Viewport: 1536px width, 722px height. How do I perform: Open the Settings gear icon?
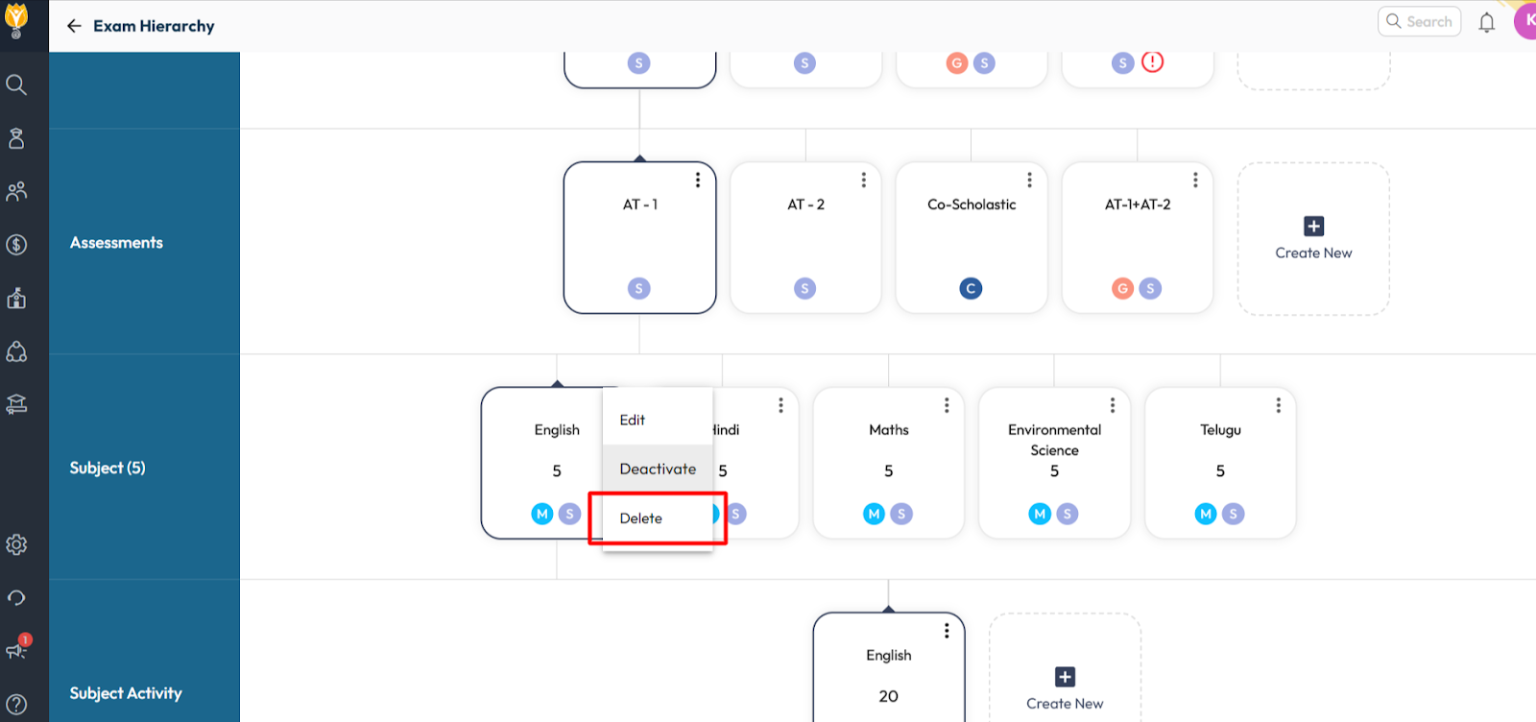[16, 544]
